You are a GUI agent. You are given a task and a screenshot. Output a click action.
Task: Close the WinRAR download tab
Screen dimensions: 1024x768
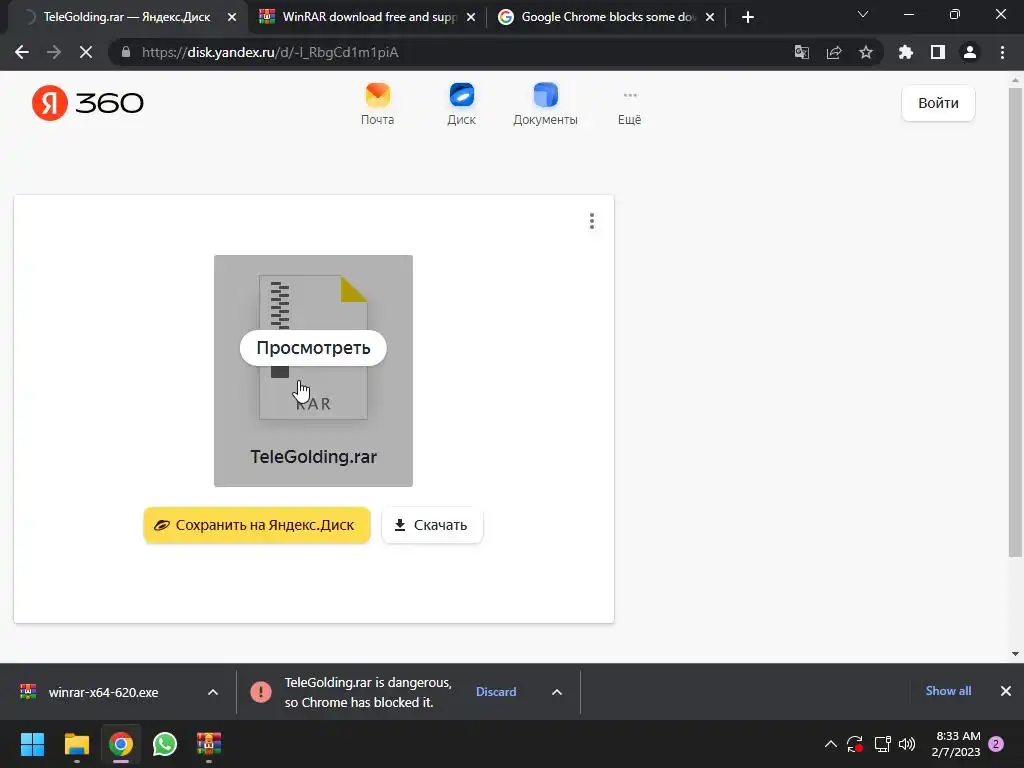471,18
